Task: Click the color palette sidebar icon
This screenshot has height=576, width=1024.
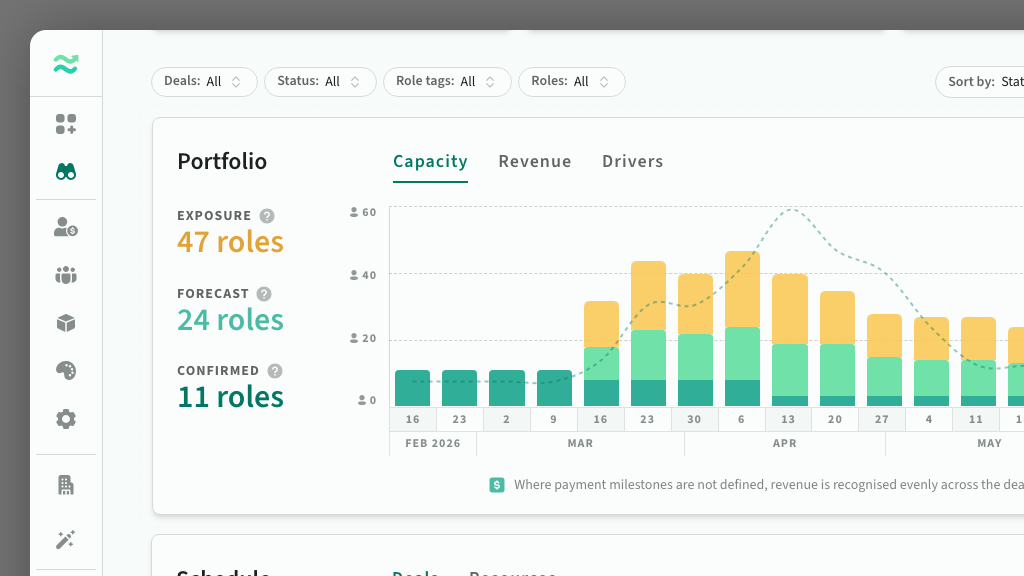Action: (66, 371)
